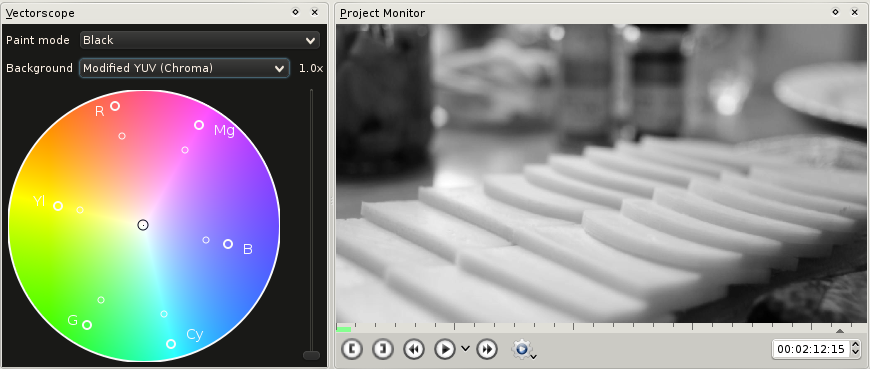This screenshot has width=870, height=369.
Task: Click the Background label
Action: pos(39,68)
